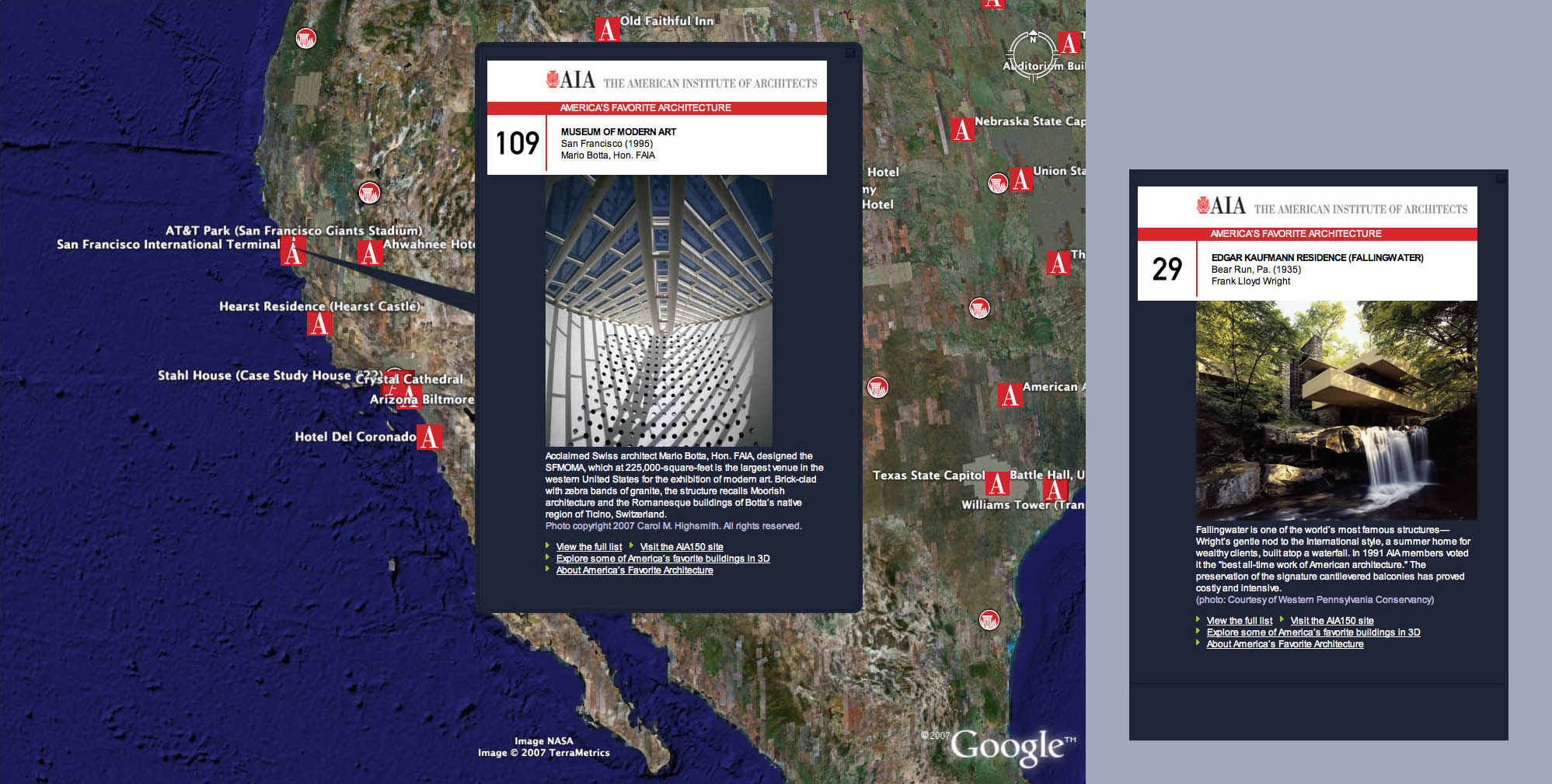Open the Williams Tower A placemark
Viewport: 1552px width, 784px height.
(x=1054, y=490)
